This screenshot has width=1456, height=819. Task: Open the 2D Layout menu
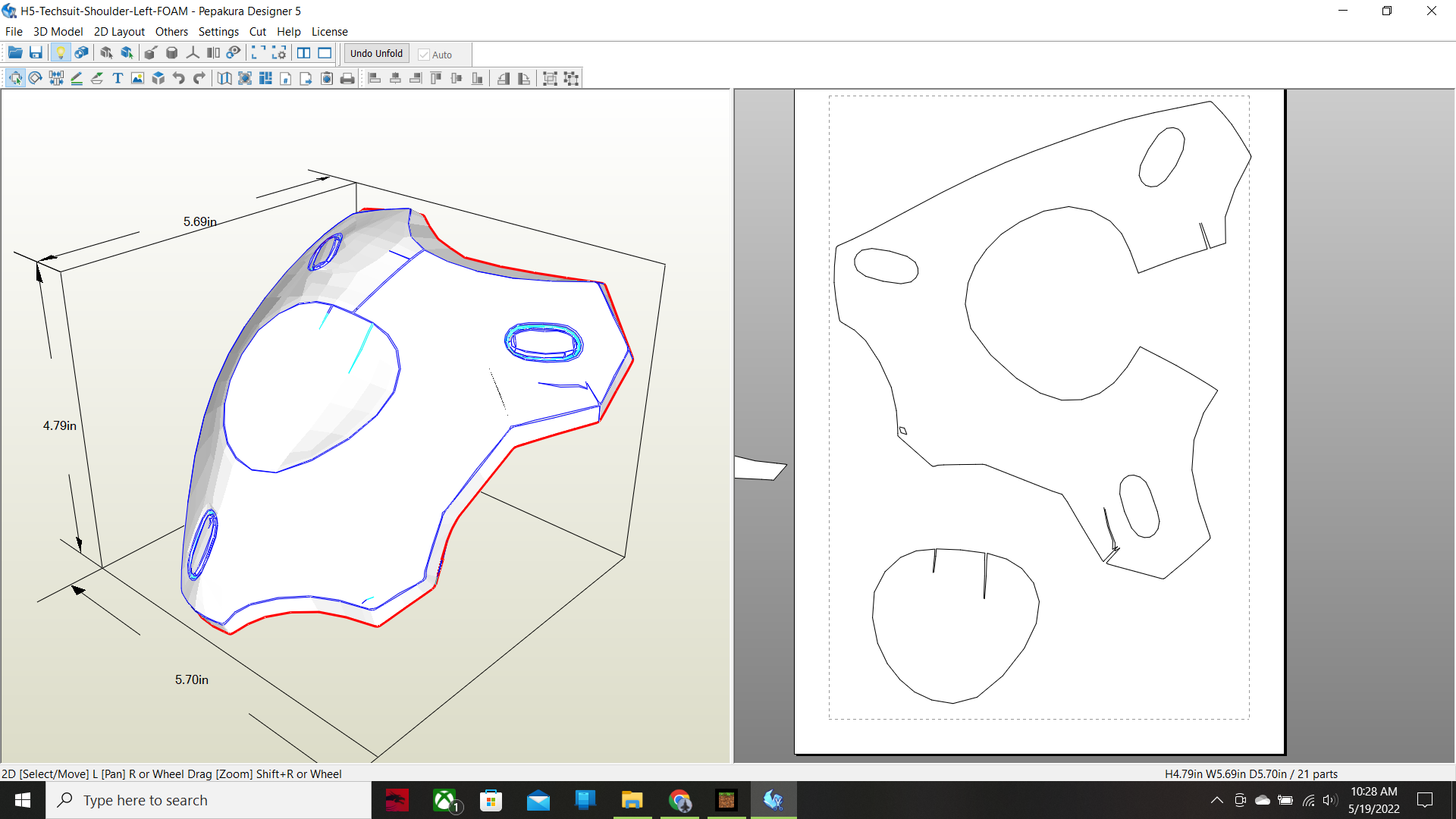(x=119, y=32)
